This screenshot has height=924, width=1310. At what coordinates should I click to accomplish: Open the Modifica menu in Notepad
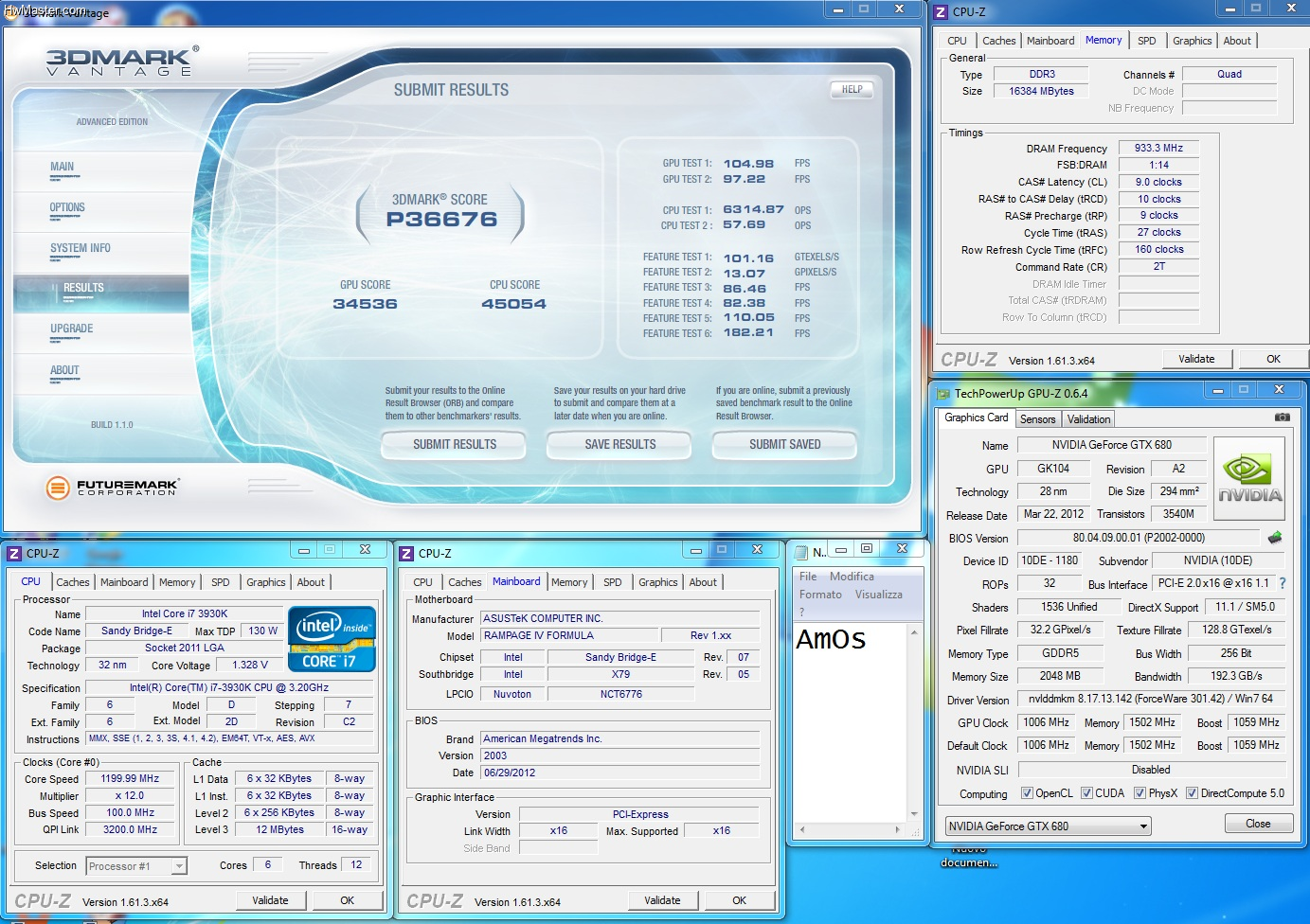point(852,577)
